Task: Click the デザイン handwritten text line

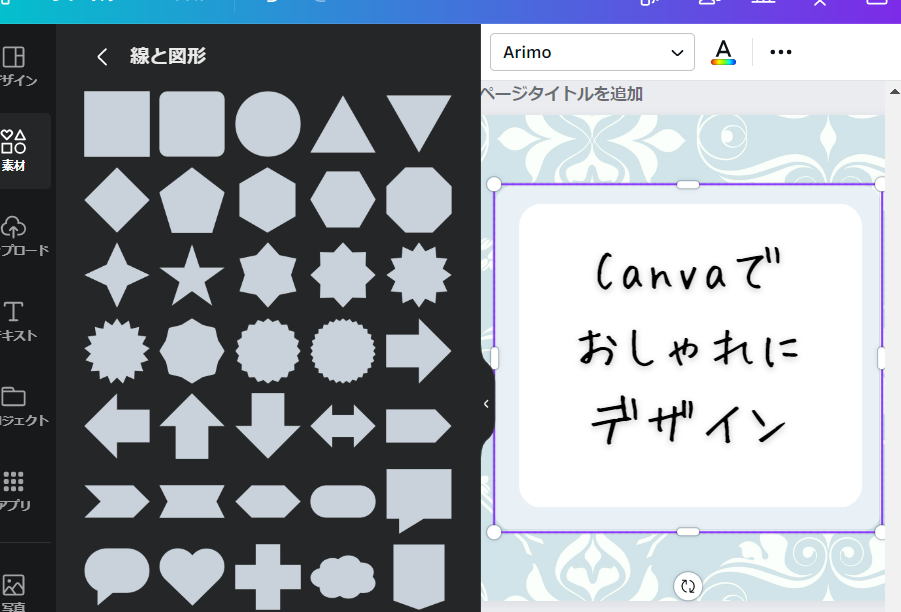Action: (x=688, y=422)
